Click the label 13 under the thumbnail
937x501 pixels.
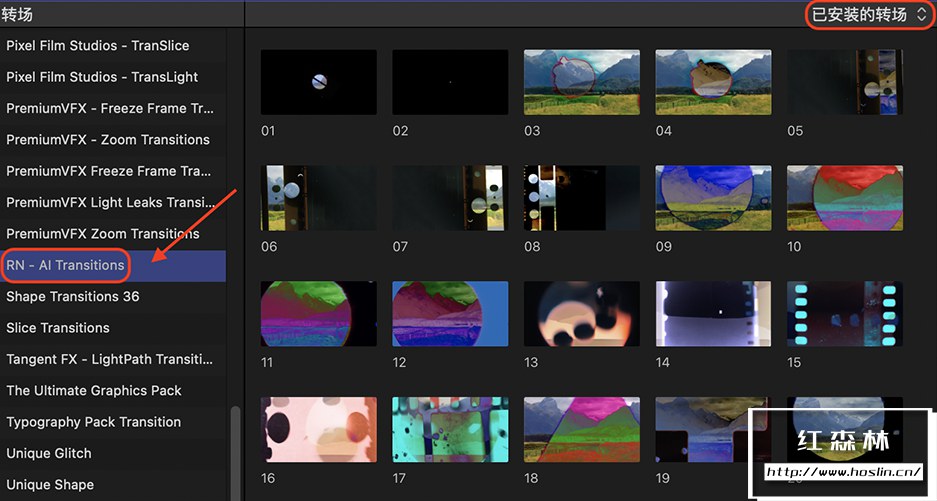(x=531, y=362)
